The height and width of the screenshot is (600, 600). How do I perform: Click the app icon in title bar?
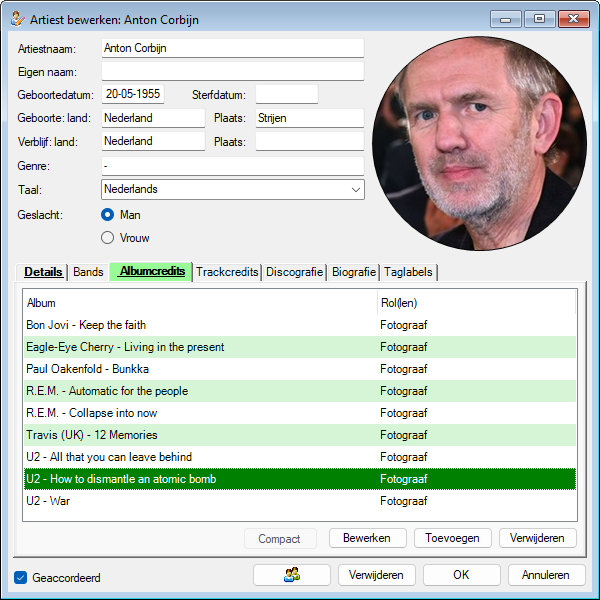18,18
